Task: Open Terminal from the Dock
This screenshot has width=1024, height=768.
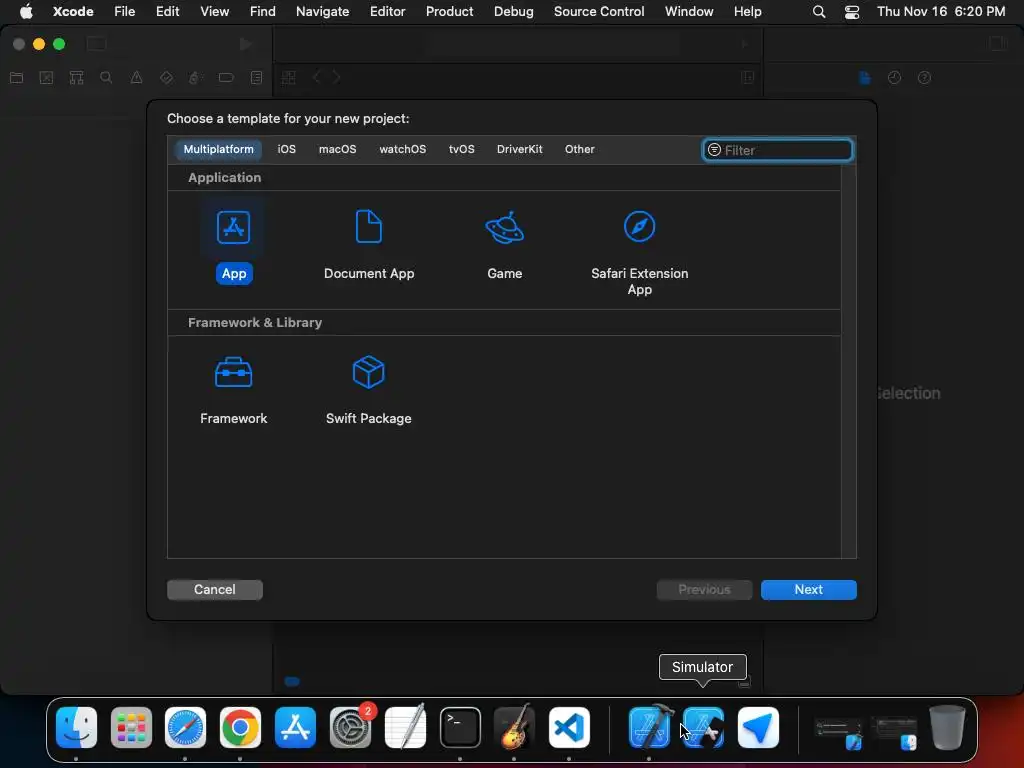Action: 460,727
